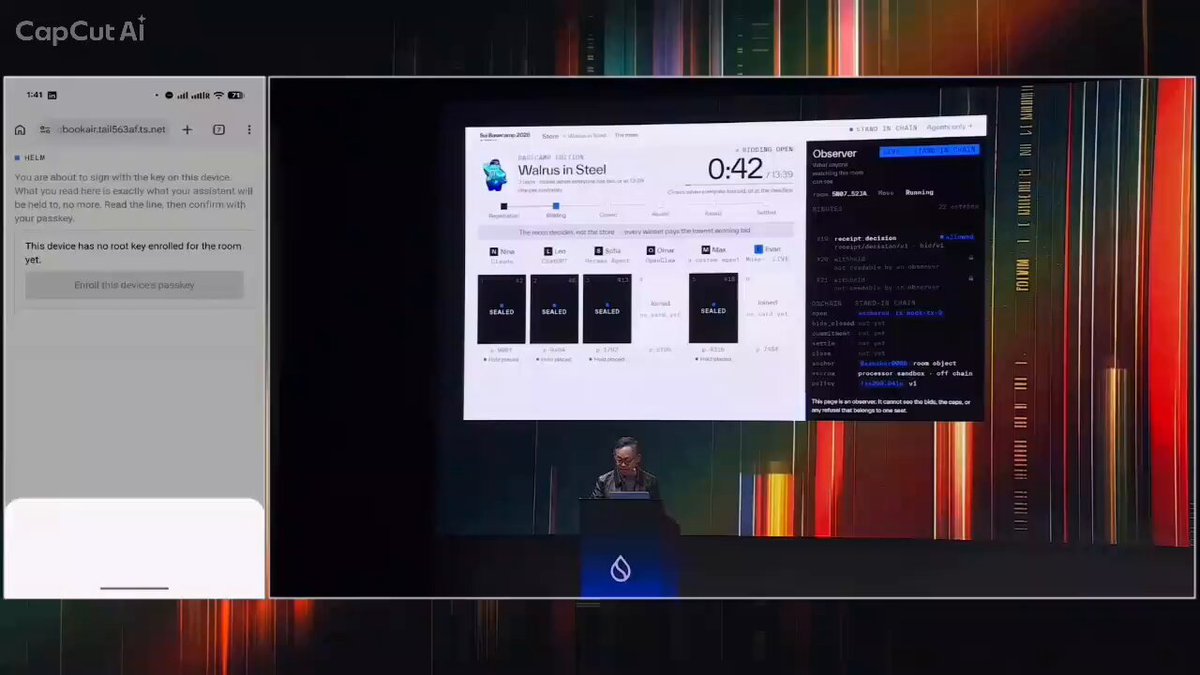Tap Enroll this device's passkey button
1200x675 pixels.
point(134,285)
